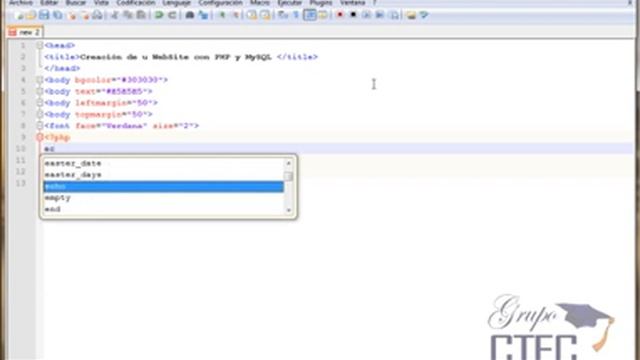
Task: Click the autocomplete scrollbar thumb
Action: pos(289,176)
